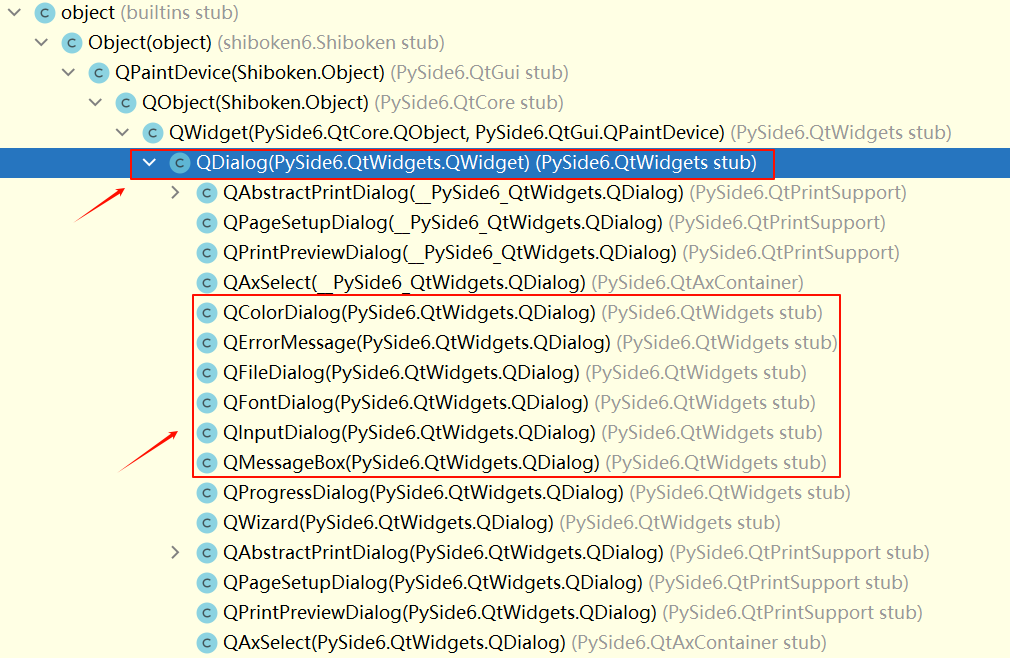Click the class icon beside QInputDialog

click(x=207, y=433)
